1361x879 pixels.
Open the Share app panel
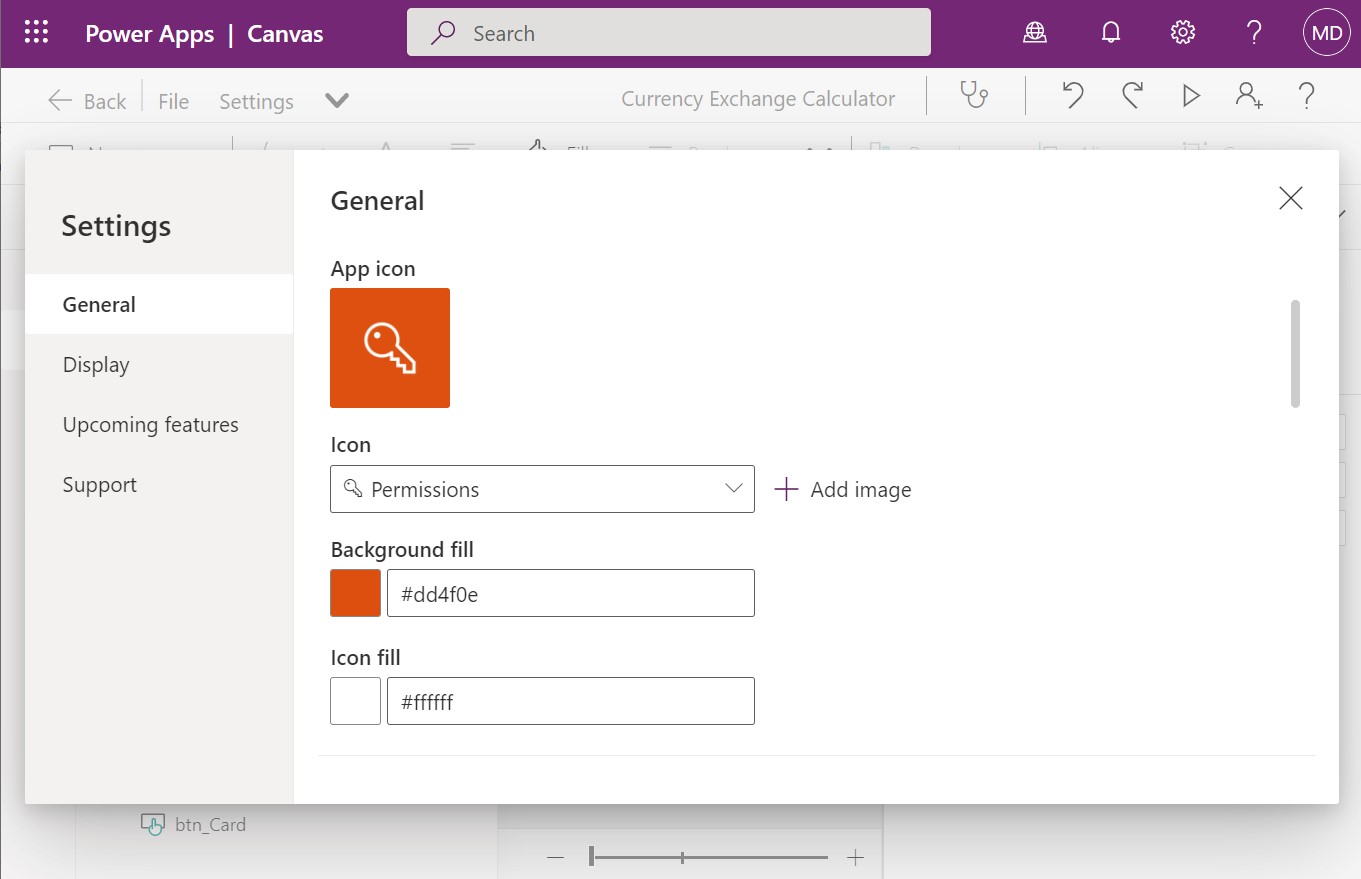(x=1248, y=96)
